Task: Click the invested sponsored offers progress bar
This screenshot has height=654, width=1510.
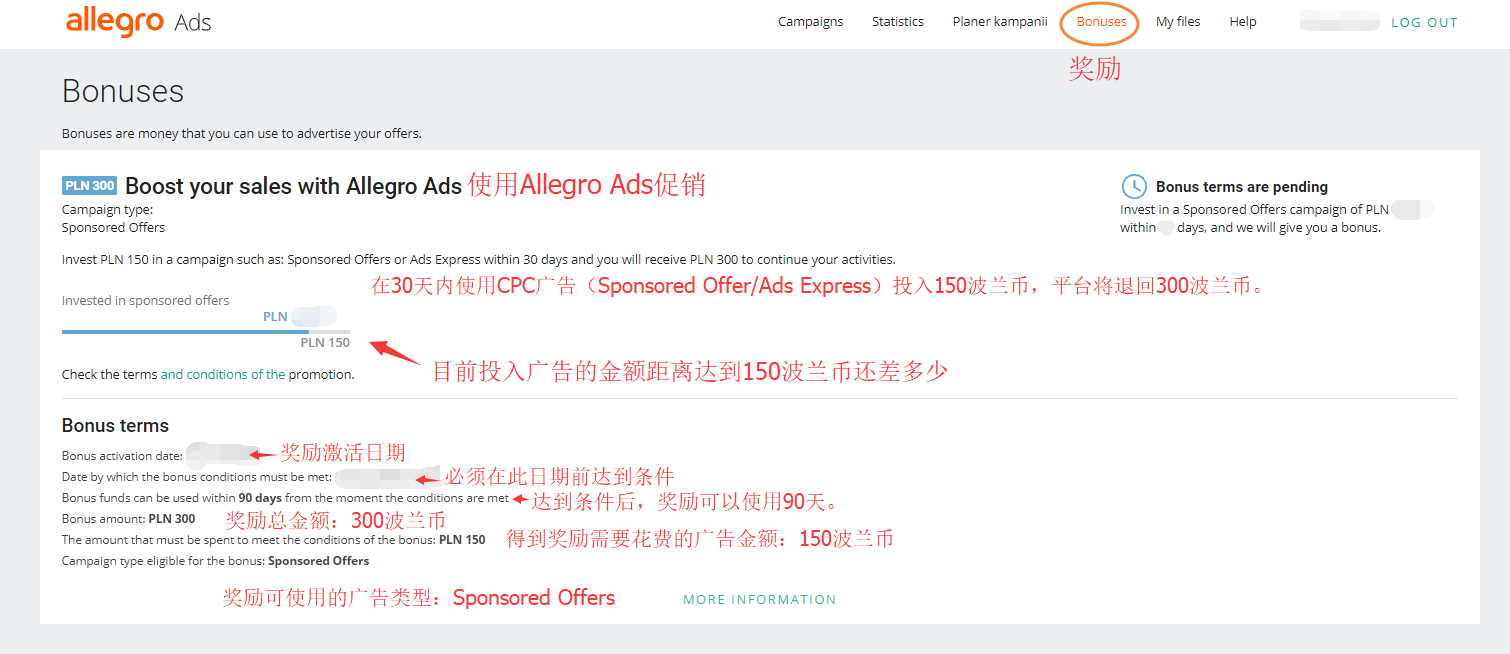Action: [206, 331]
